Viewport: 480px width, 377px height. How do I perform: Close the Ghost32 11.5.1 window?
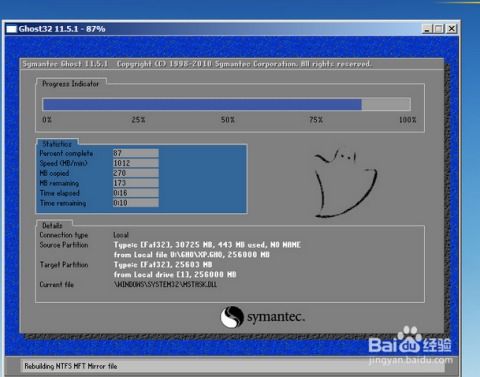[x=451, y=29]
